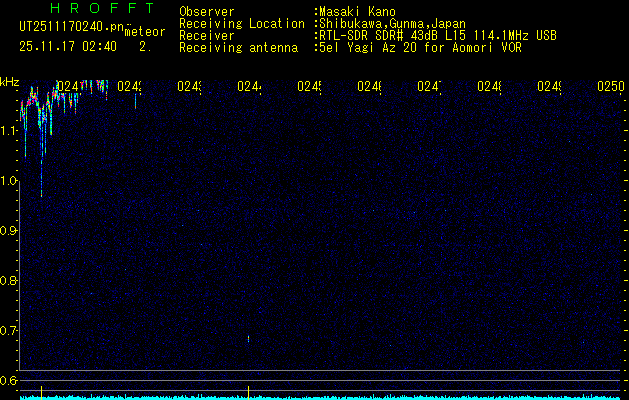The width and height of the screenshot is (629, 400).
Task: Click the 0243 time axis label
Action: (189, 86)
